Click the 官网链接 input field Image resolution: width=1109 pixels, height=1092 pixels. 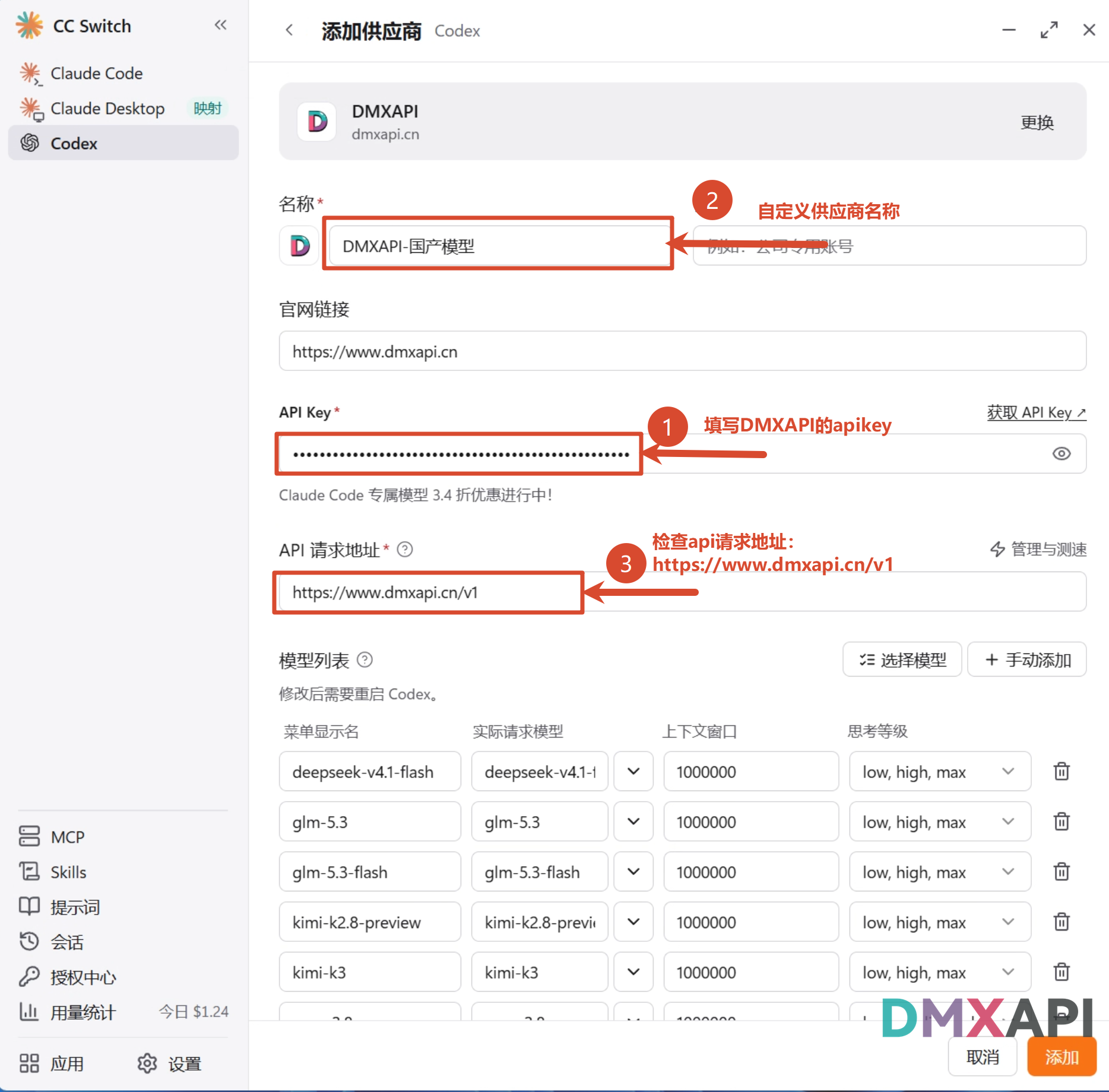pyautogui.click(x=683, y=351)
